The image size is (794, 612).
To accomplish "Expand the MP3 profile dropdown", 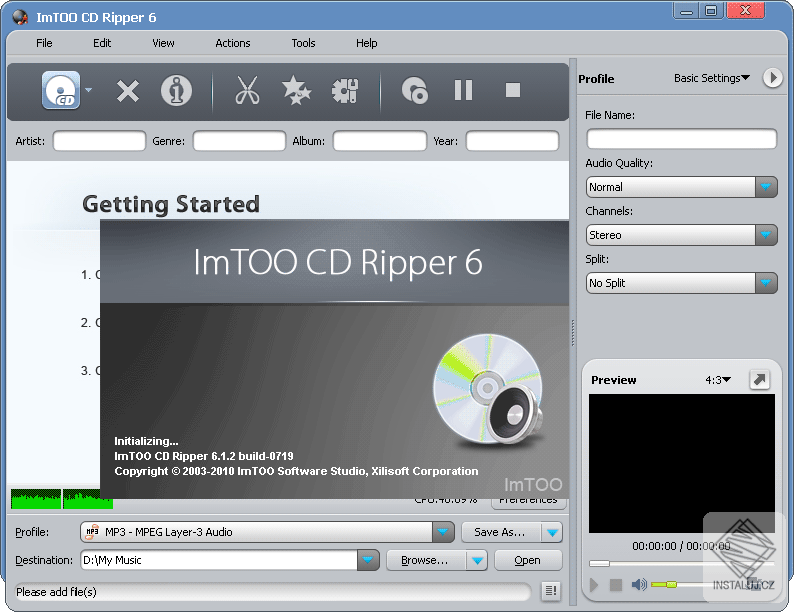I will (x=443, y=532).
